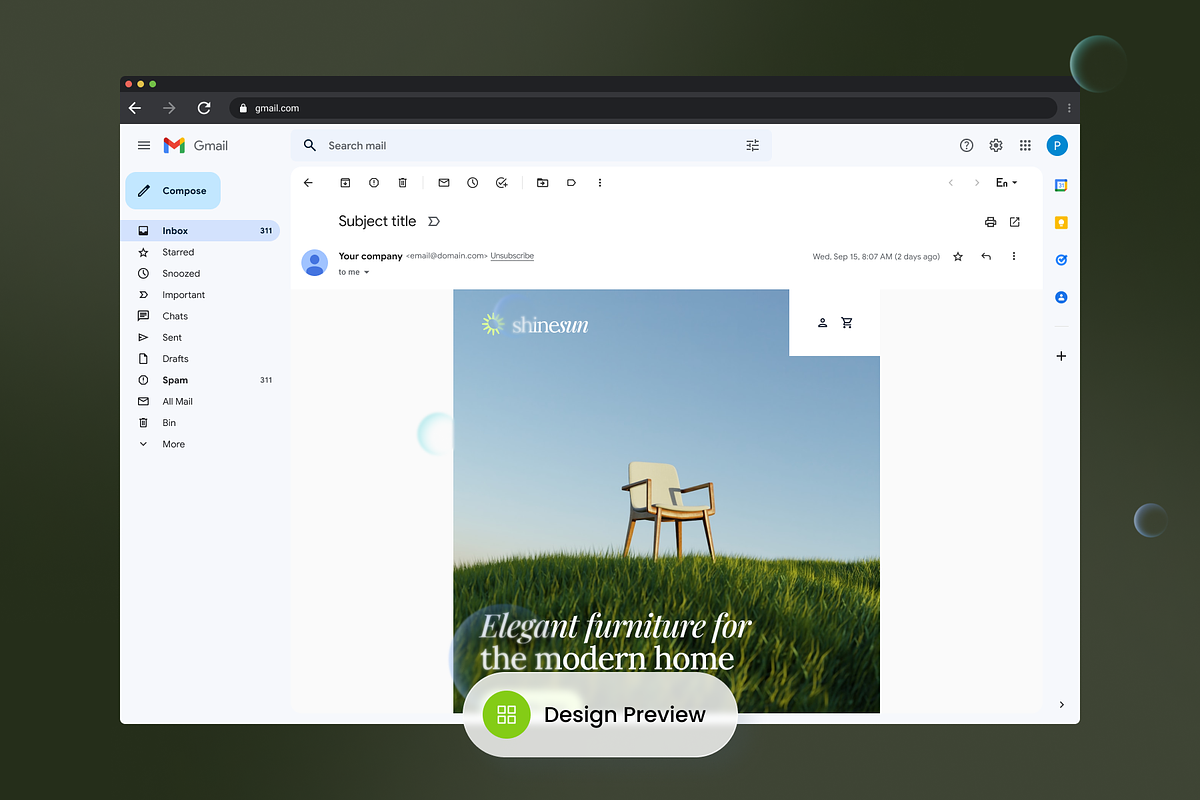Archive the open email
Image resolution: width=1200 pixels, height=800 pixels.
point(345,183)
